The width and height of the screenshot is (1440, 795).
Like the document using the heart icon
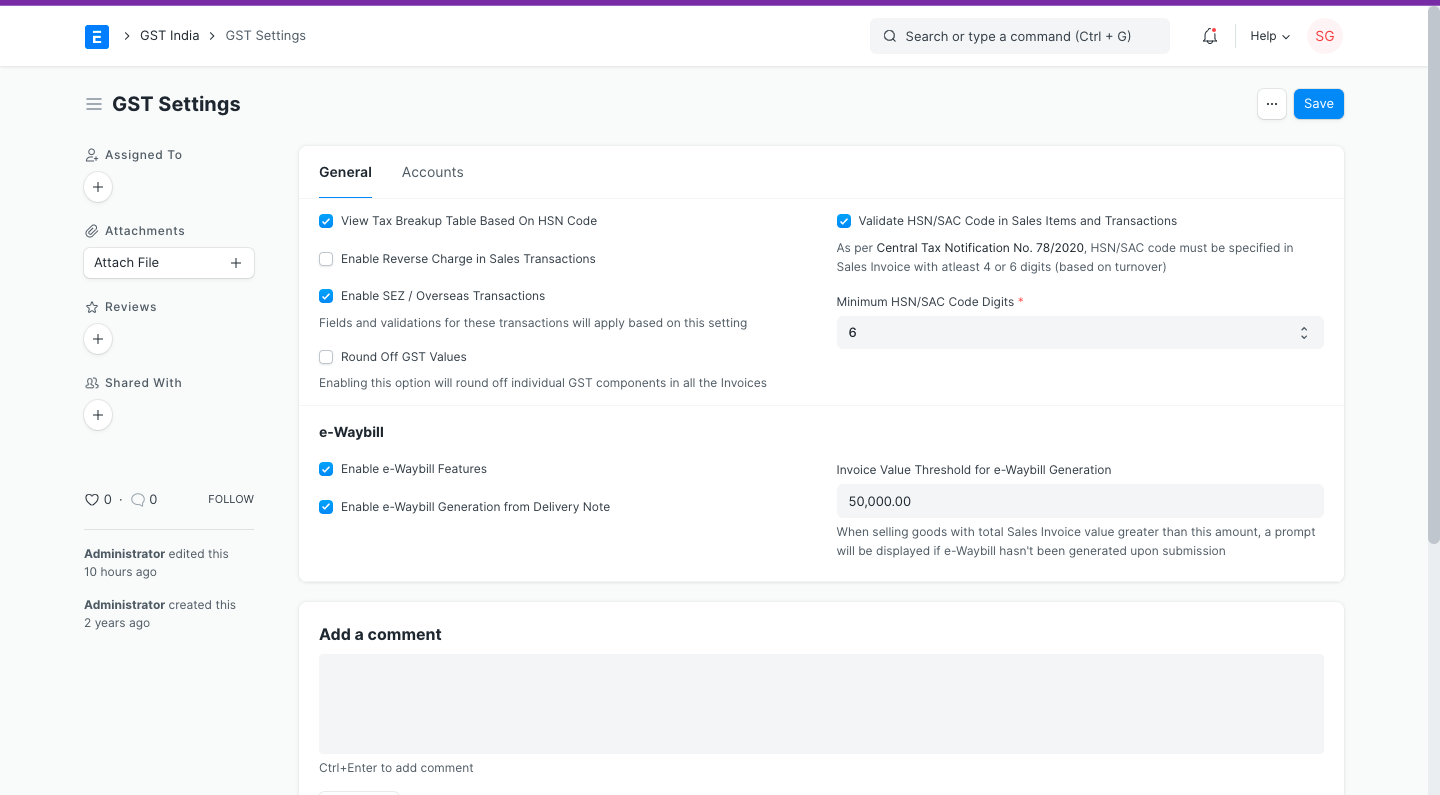tap(90, 499)
